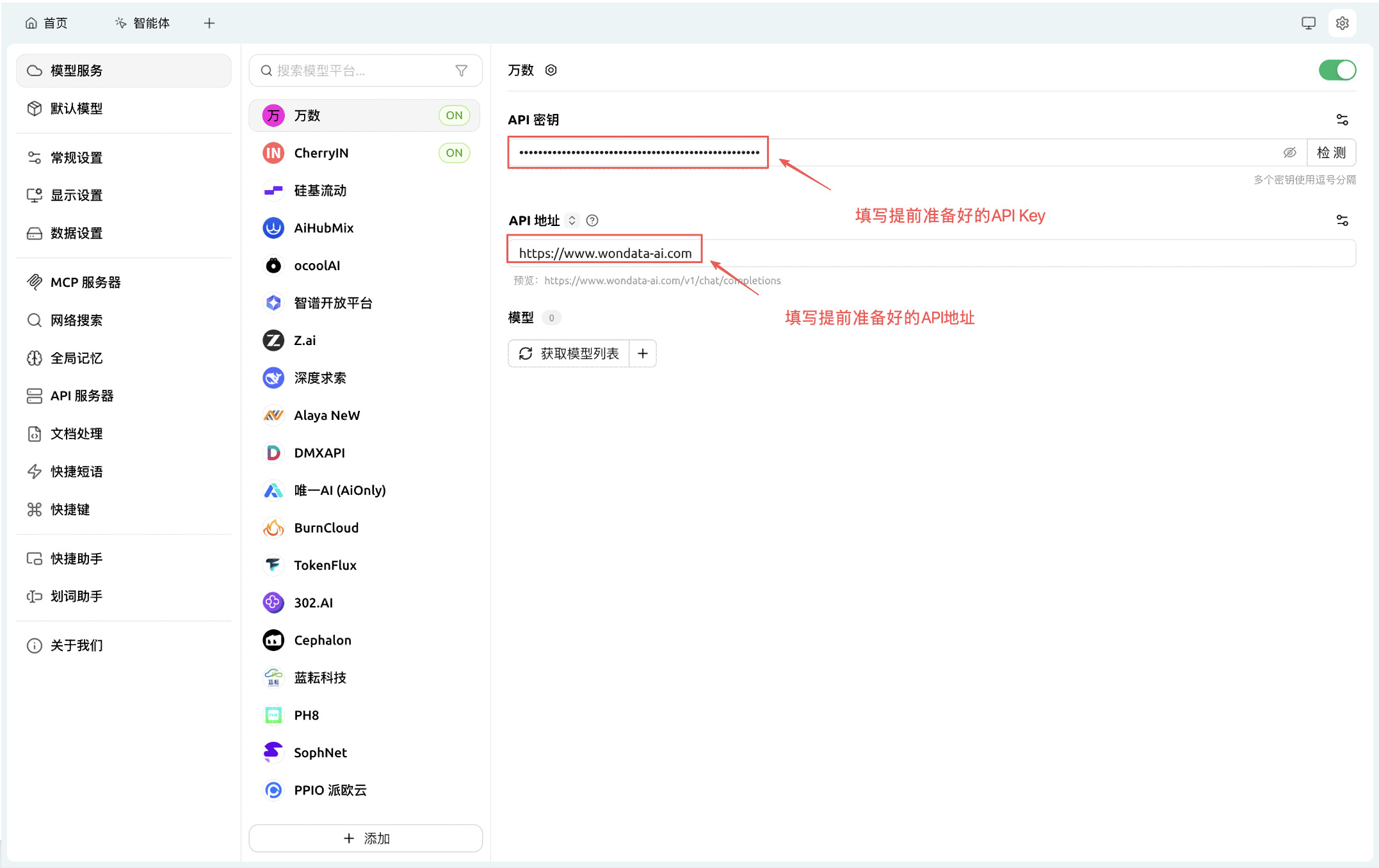Open 全局记忆 settings

coord(124,358)
